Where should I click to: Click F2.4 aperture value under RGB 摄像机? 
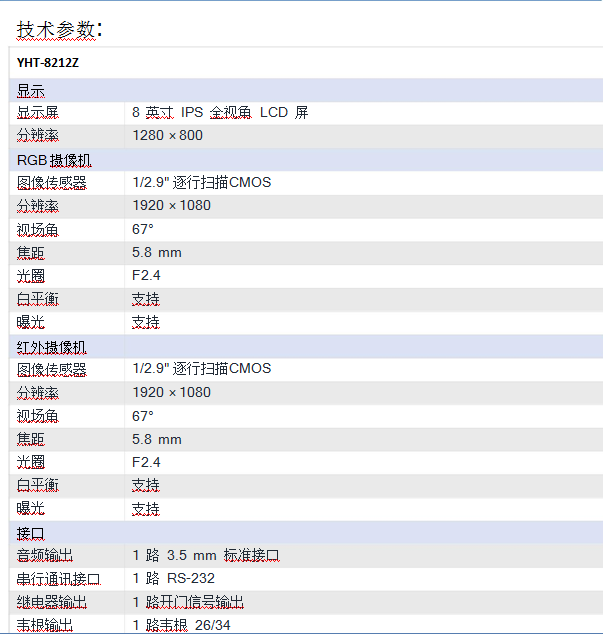pyautogui.click(x=146, y=275)
